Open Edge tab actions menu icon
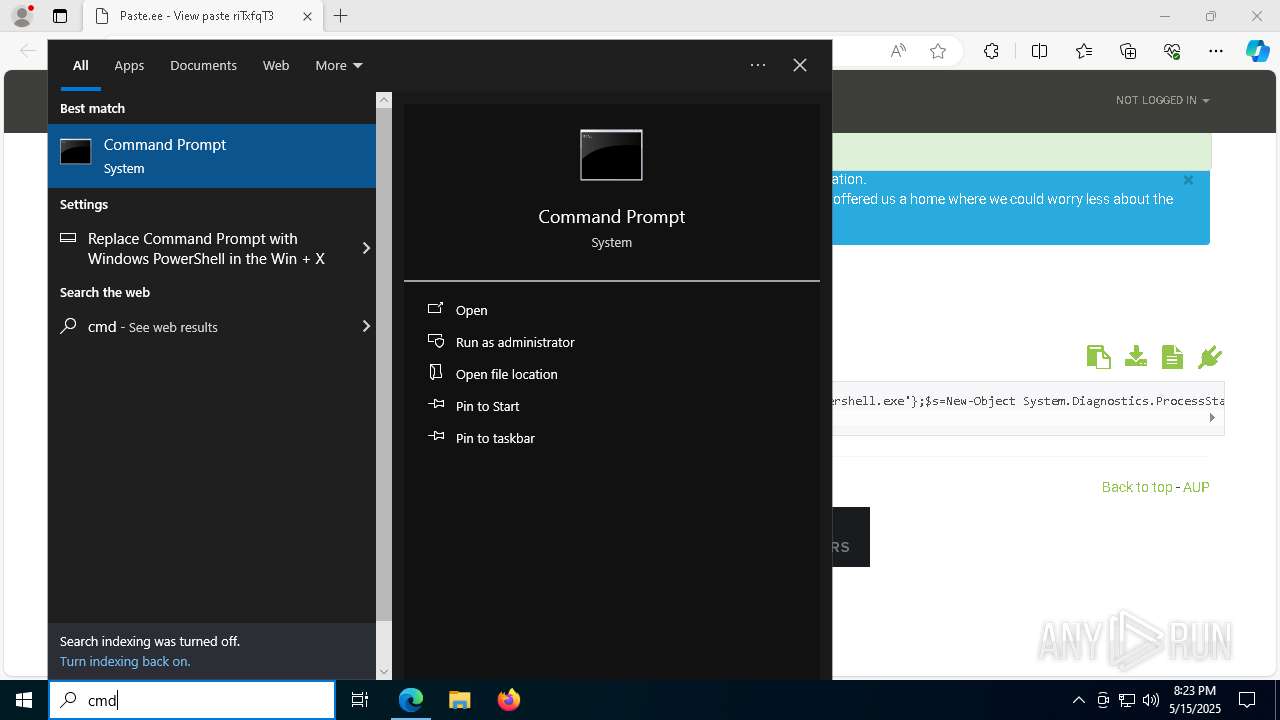 [60, 16]
